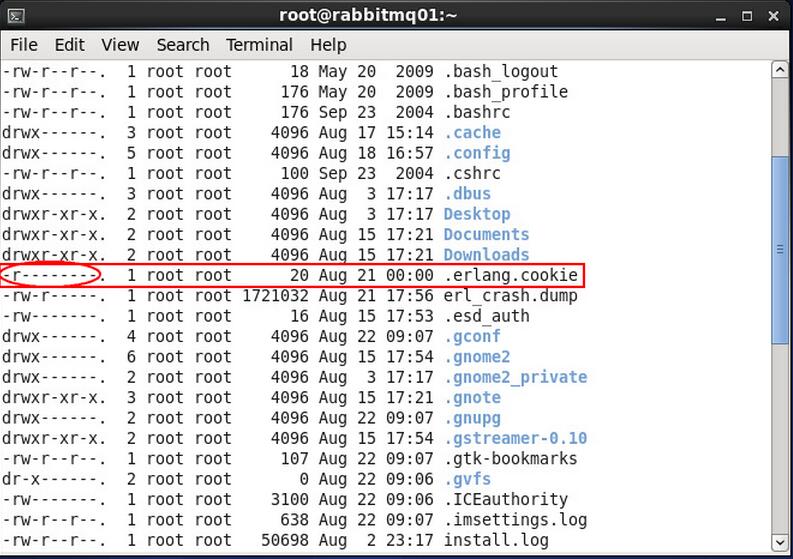Click the .erlang.cookie file name

[510, 275]
